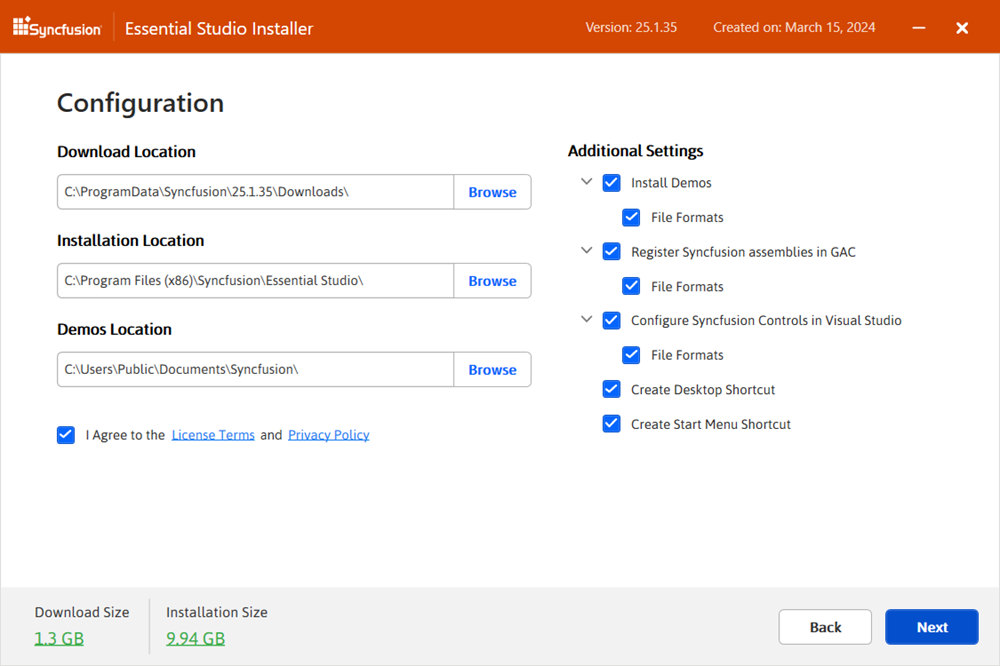Toggle File Formats under Register GAC assemblies
Image resolution: width=1000 pixels, height=666 pixels.
pos(631,286)
